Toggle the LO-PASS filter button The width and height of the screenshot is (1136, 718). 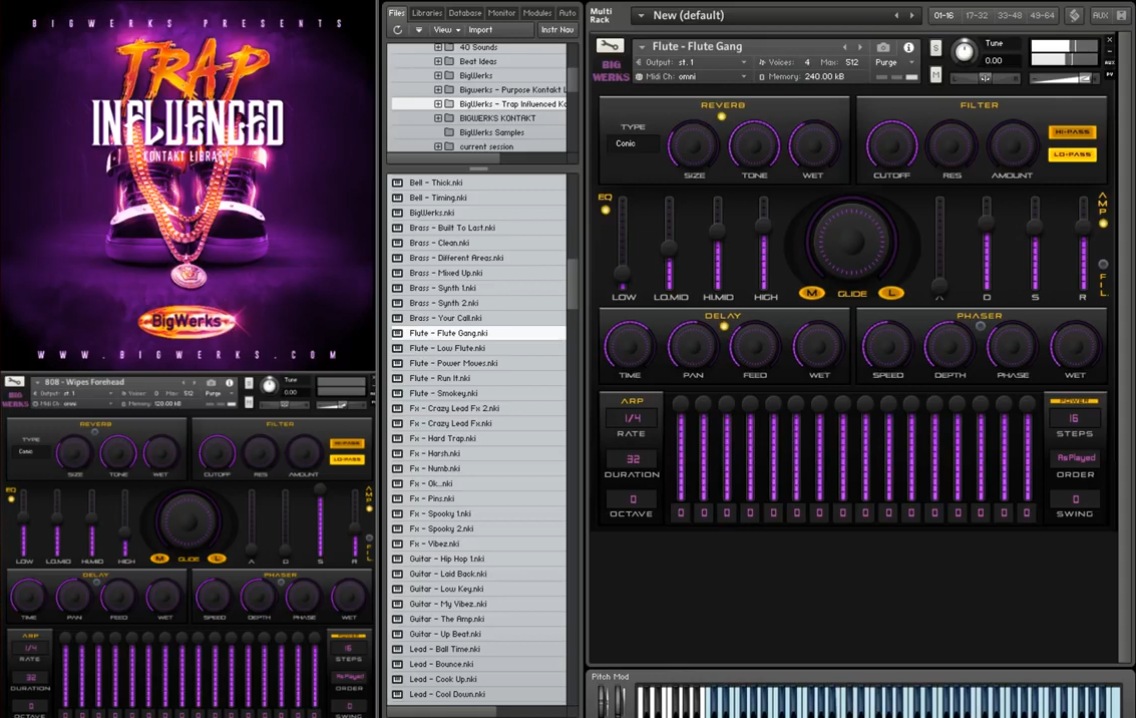[x=1072, y=154]
